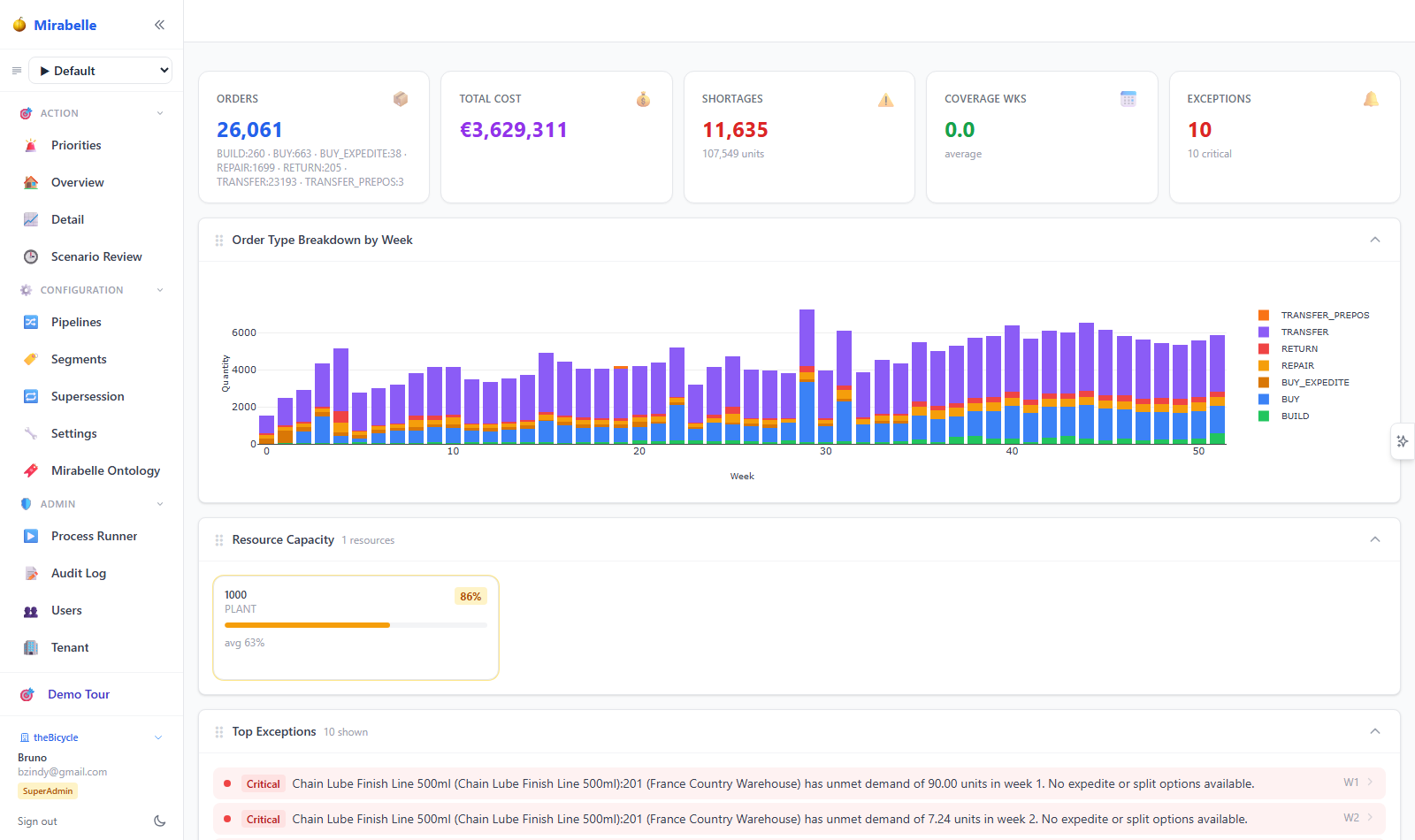Open Pipelines via its shuffle icon
Screen dimensions: 1415x840
31,322
